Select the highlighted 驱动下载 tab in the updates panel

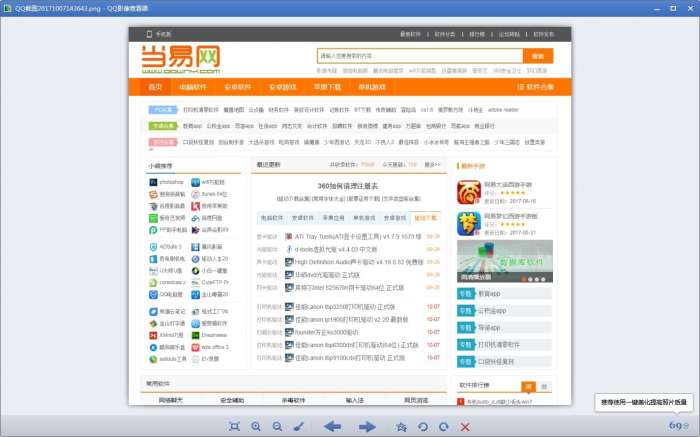(425, 218)
